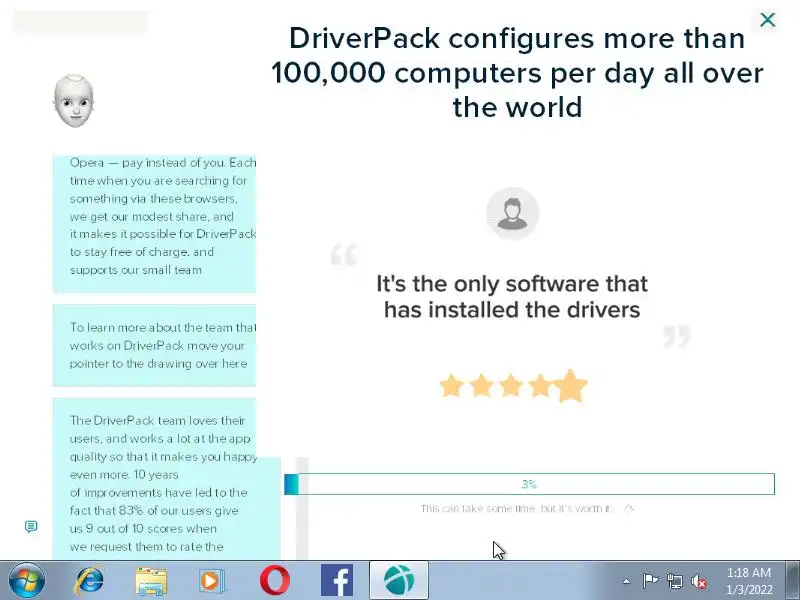Open the Facebook shortcut in taskbar
800x600 pixels.
337,581
